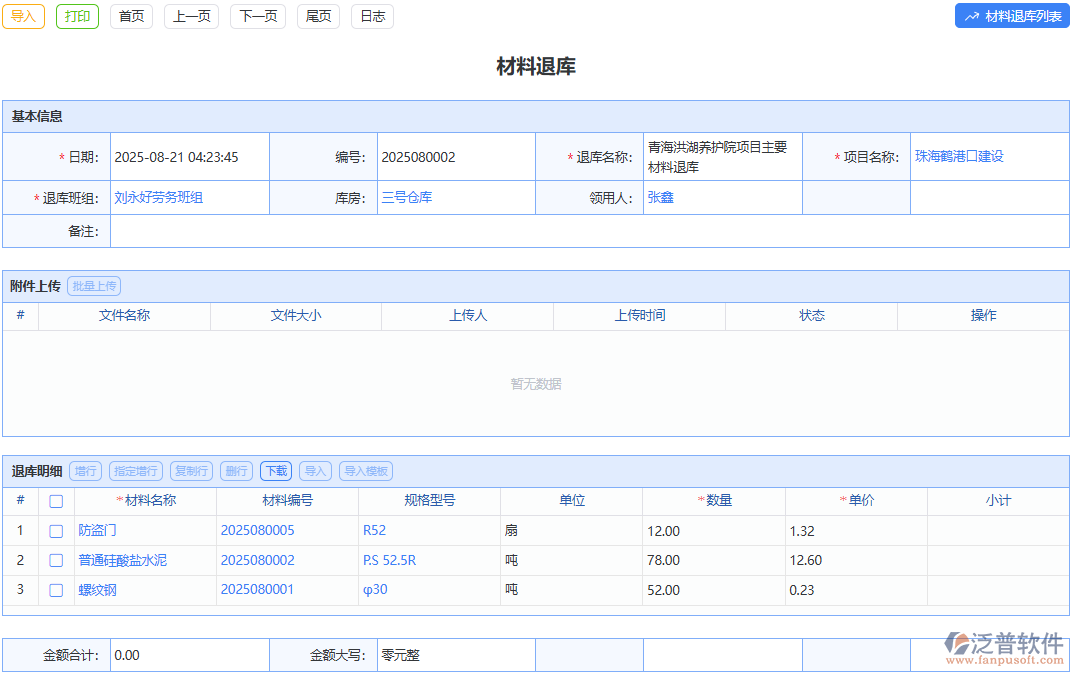Open the 刘永好劳务班组 link

click(159, 198)
